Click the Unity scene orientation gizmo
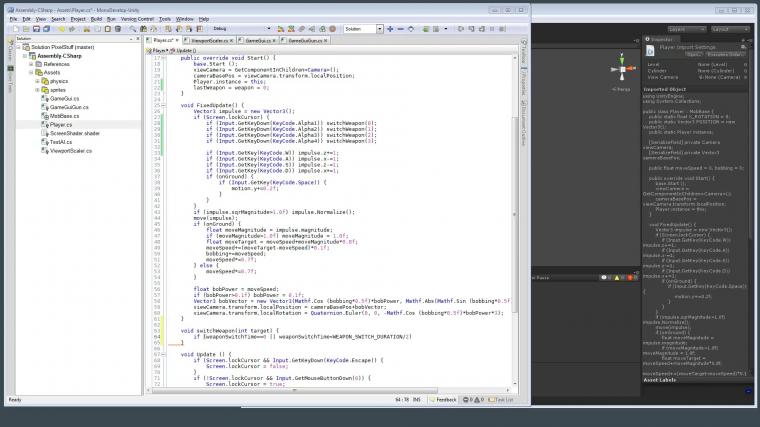Screen dimensions: 760x427 click(623, 70)
